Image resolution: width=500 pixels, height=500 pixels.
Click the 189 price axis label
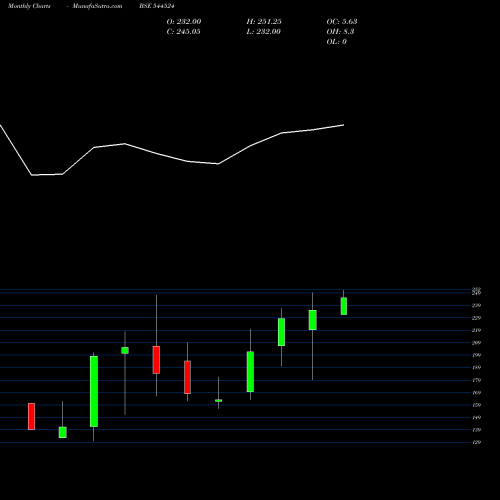(477, 368)
